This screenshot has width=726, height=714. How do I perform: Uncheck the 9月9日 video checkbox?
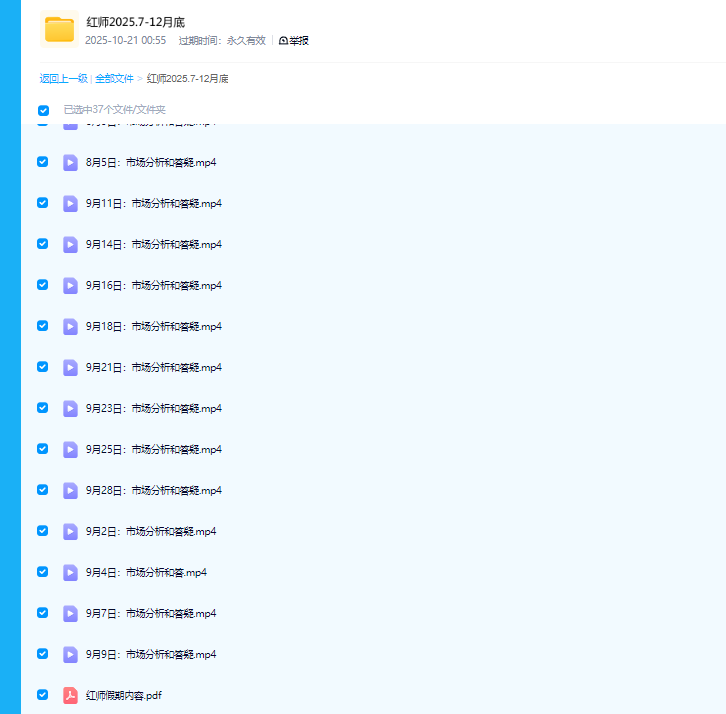point(43,654)
